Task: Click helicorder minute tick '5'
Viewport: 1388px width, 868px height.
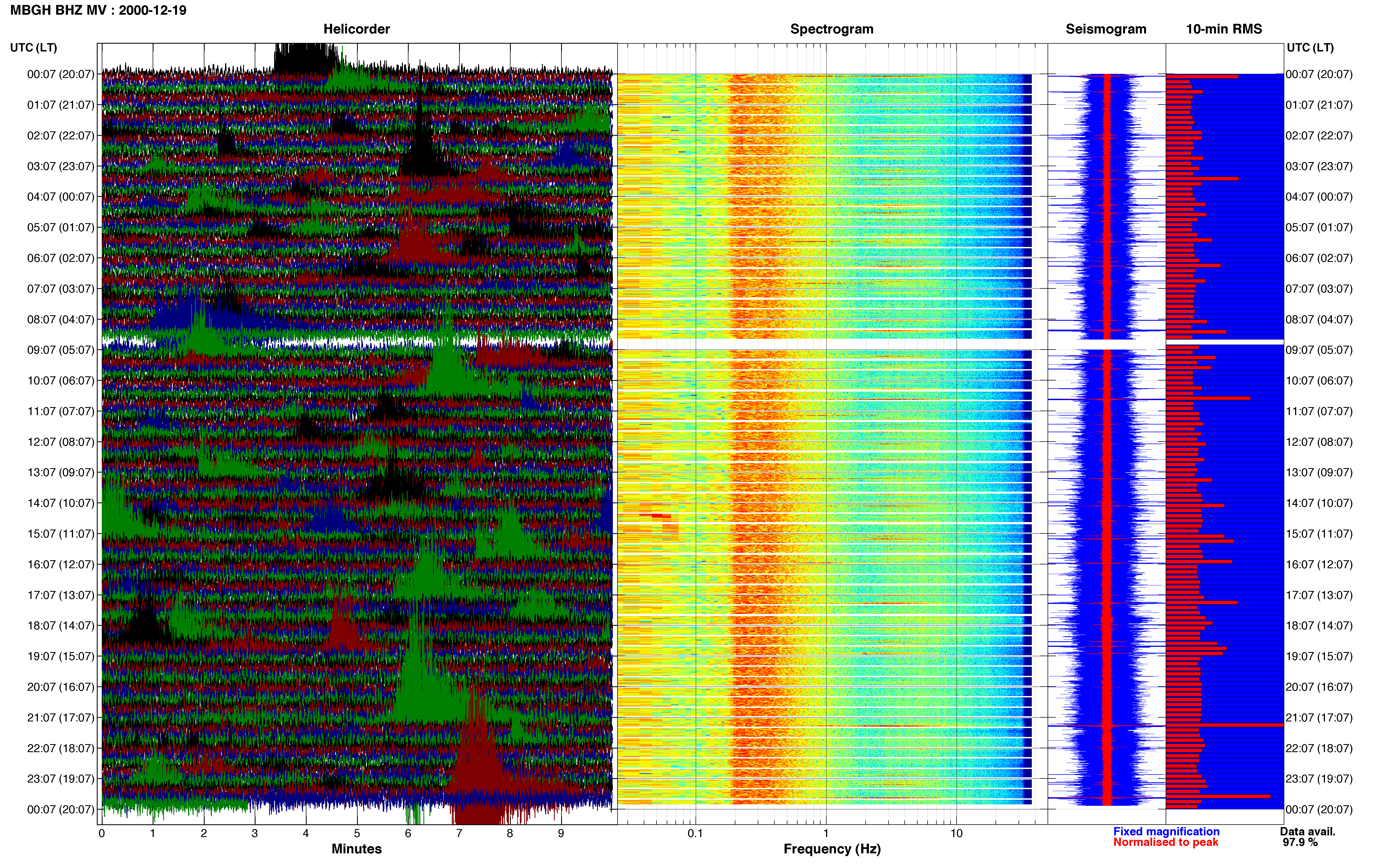Action: pyautogui.click(x=357, y=833)
